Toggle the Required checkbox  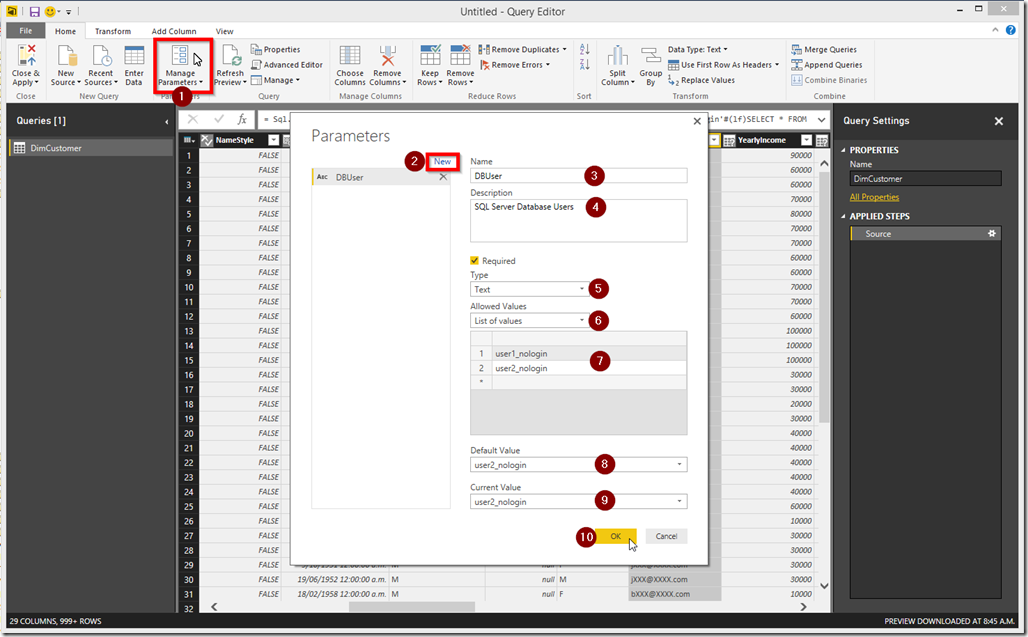pyautogui.click(x=475, y=260)
